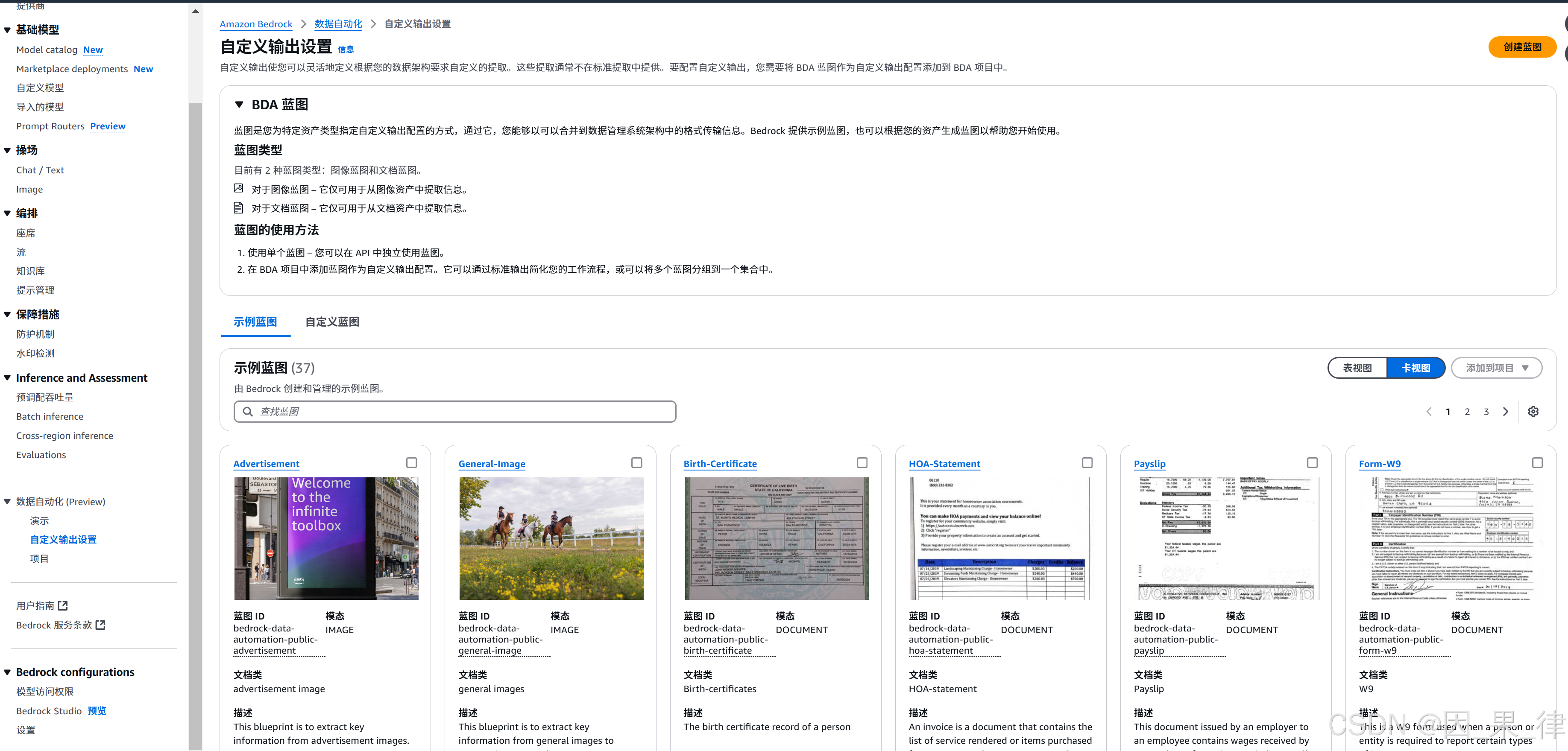Select the Form-W9 blueprint checkbox
The width and height of the screenshot is (1568, 751).
[1538, 462]
